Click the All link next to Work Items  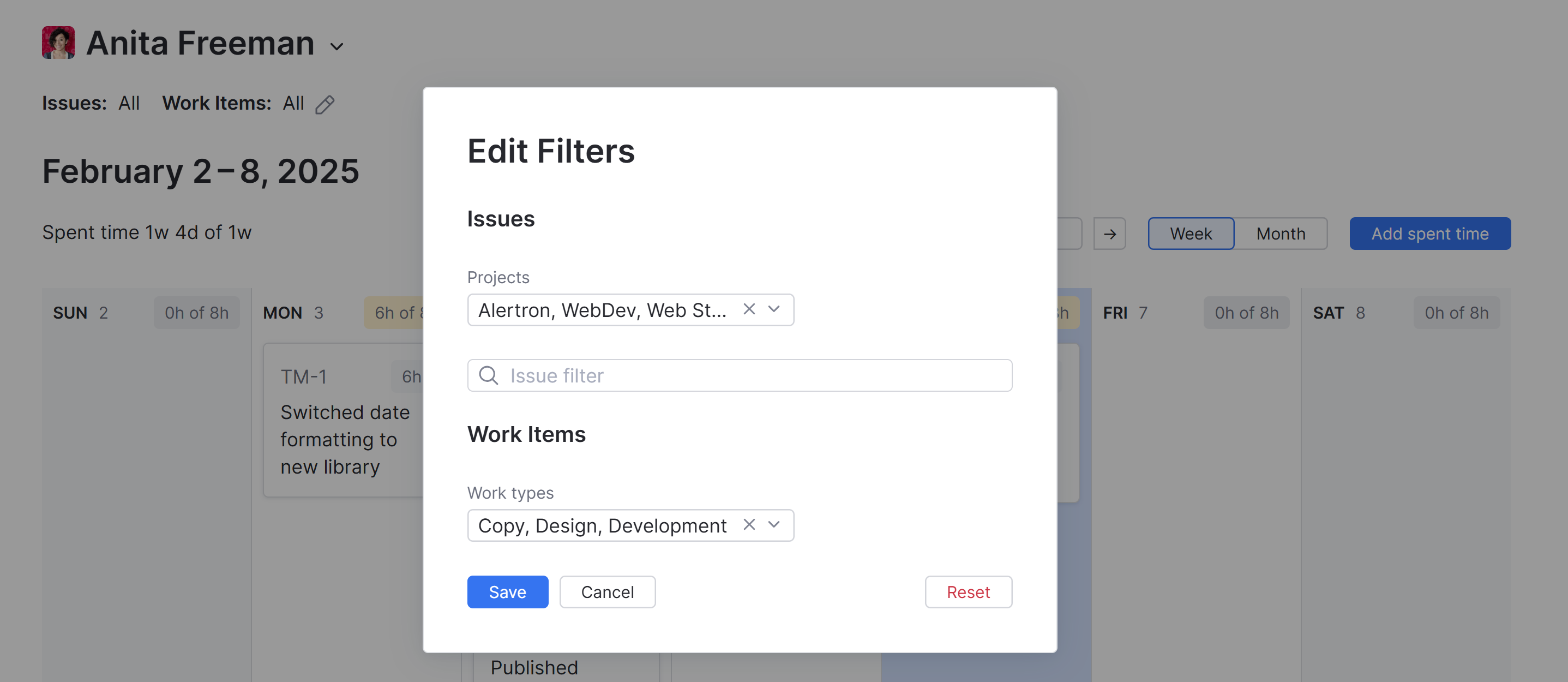pos(294,103)
